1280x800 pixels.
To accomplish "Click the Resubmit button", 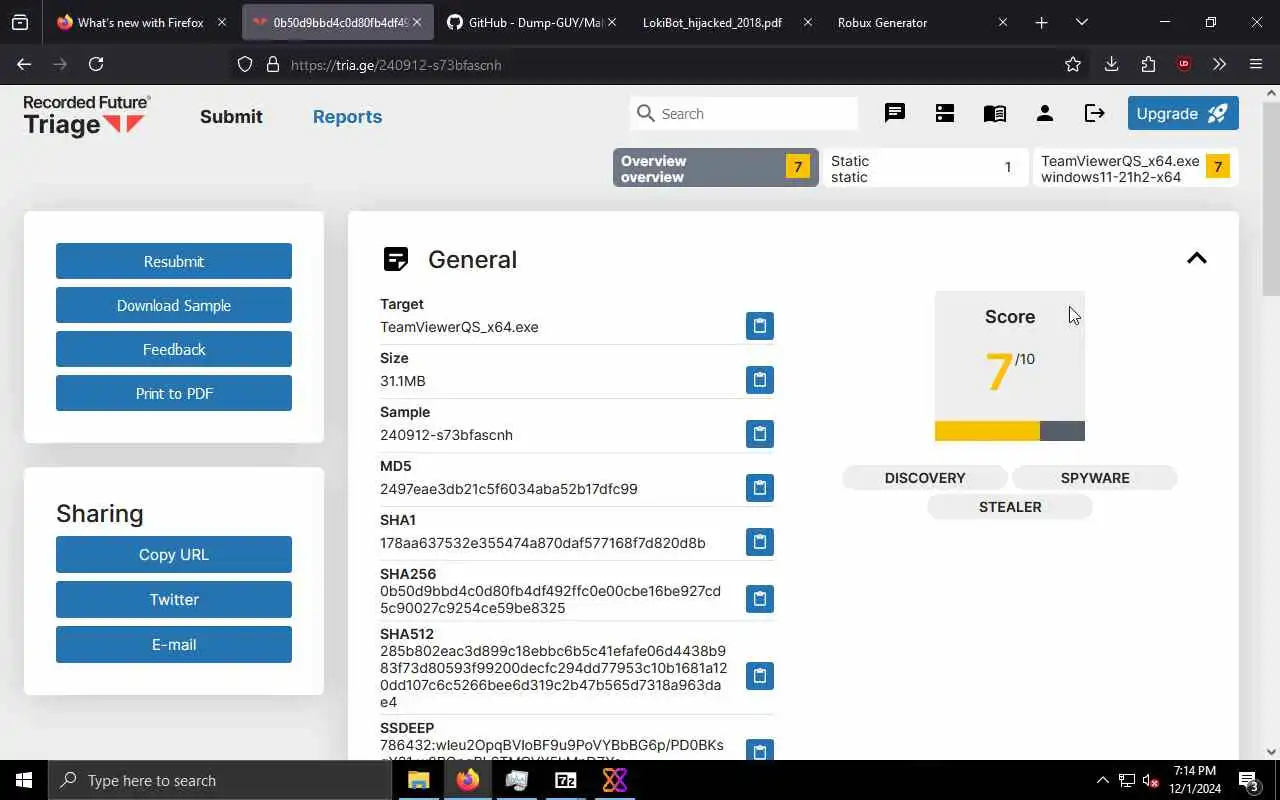I will 174,261.
